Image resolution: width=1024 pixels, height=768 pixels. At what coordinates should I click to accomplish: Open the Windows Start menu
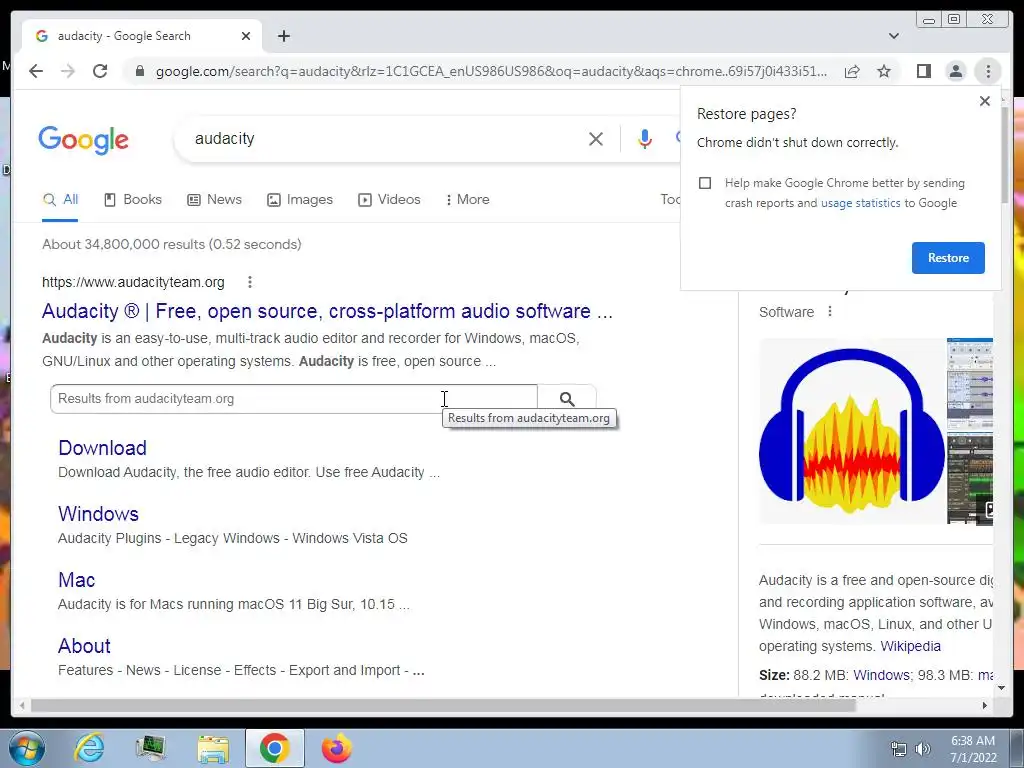(27, 749)
